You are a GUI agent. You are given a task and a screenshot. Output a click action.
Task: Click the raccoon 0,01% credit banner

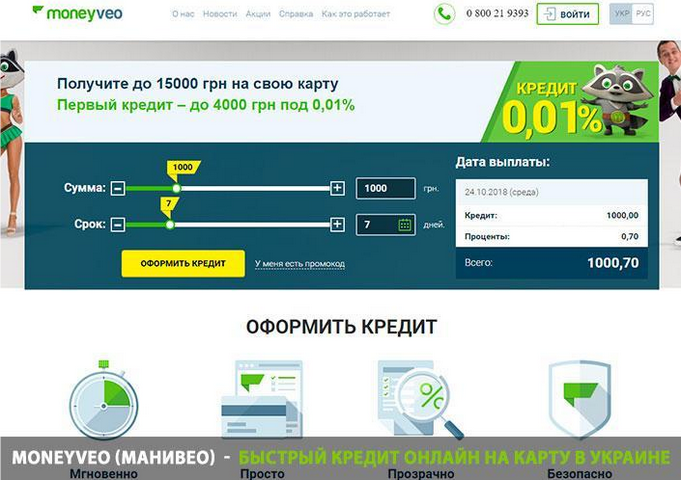570,102
